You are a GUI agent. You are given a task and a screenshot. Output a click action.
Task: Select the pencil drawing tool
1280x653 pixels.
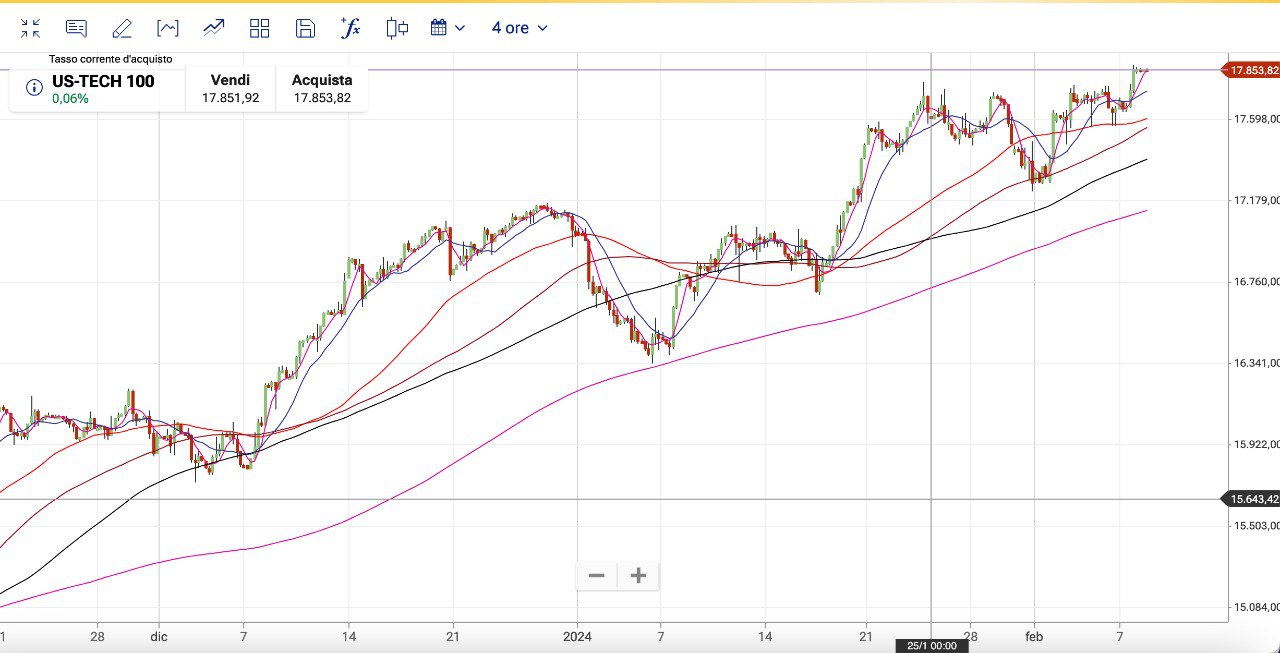pos(122,28)
